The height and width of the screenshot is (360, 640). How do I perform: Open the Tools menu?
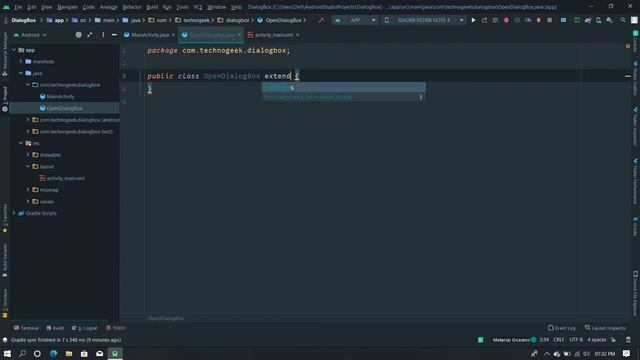pos(182,7)
